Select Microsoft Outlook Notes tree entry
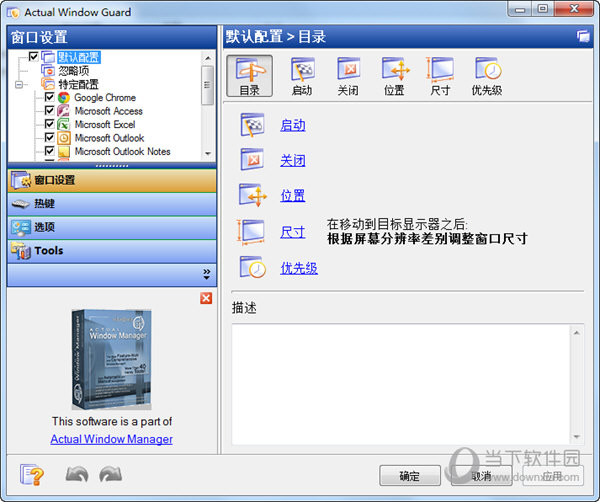The image size is (600, 502). [122, 151]
